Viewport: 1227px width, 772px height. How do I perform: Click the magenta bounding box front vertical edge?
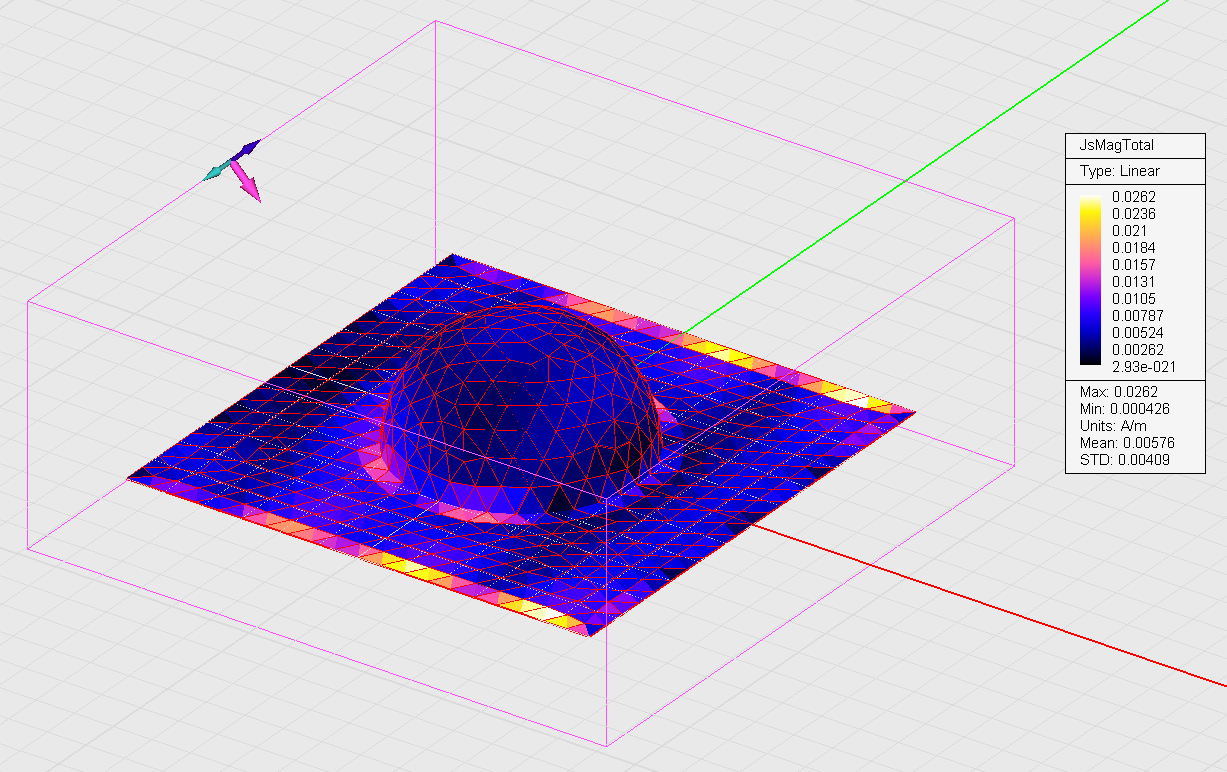tap(607, 620)
